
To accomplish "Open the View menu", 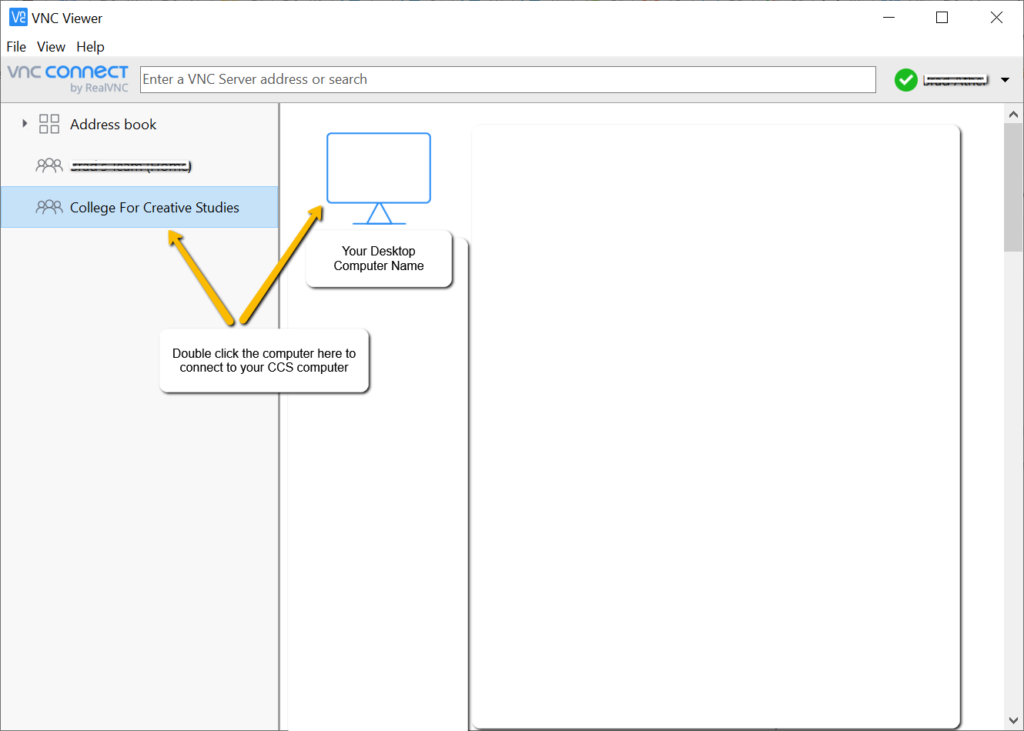I will pos(51,47).
